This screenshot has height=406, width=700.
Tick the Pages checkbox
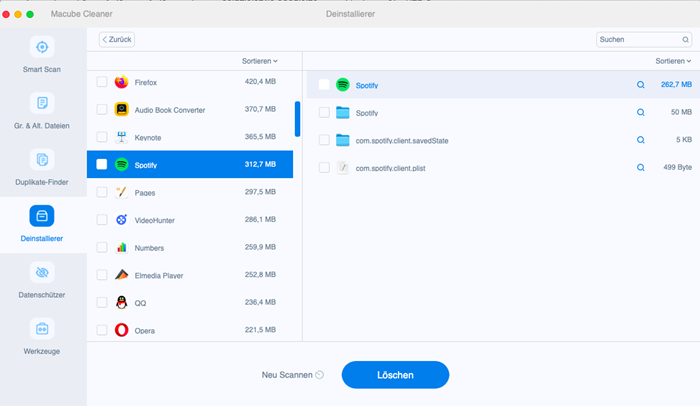[102, 192]
